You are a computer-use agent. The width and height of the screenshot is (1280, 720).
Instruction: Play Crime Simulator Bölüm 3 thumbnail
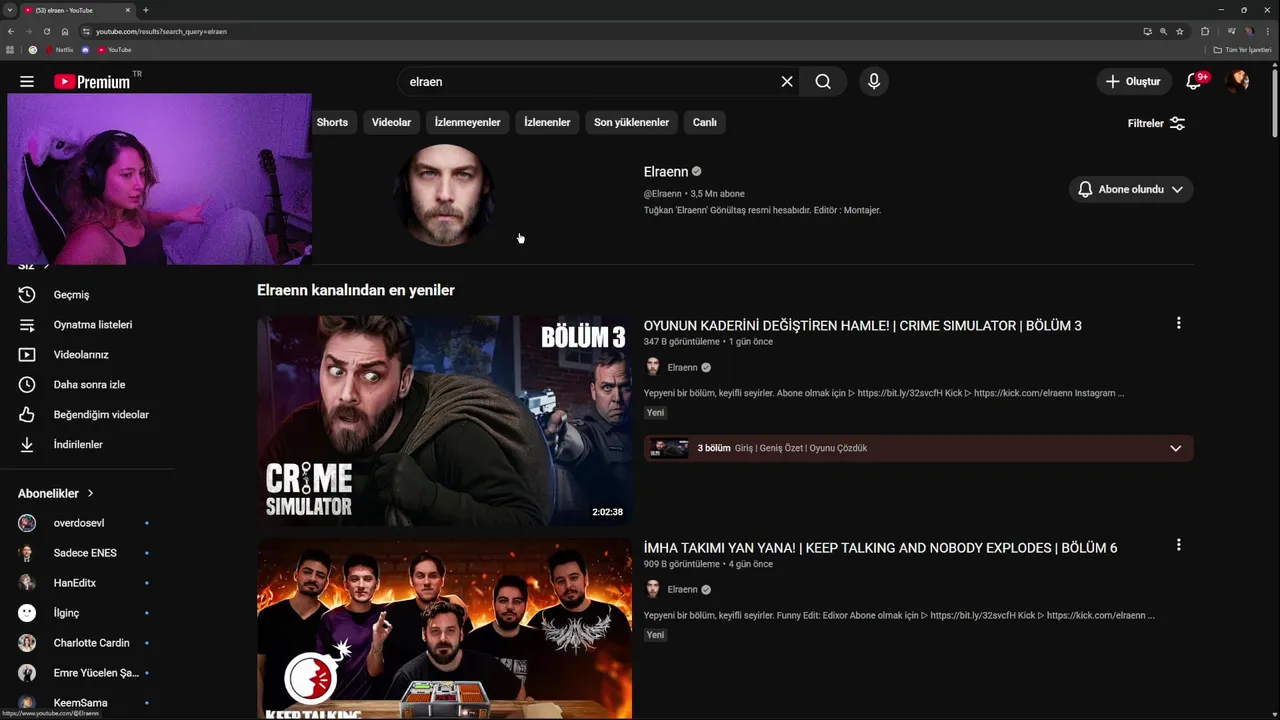click(x=444, y=421)
